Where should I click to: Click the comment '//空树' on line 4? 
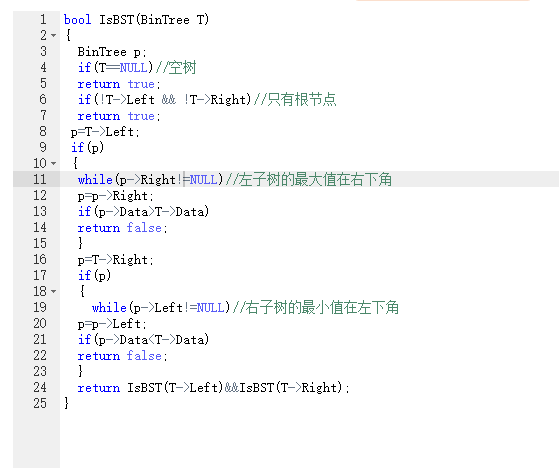176,68
